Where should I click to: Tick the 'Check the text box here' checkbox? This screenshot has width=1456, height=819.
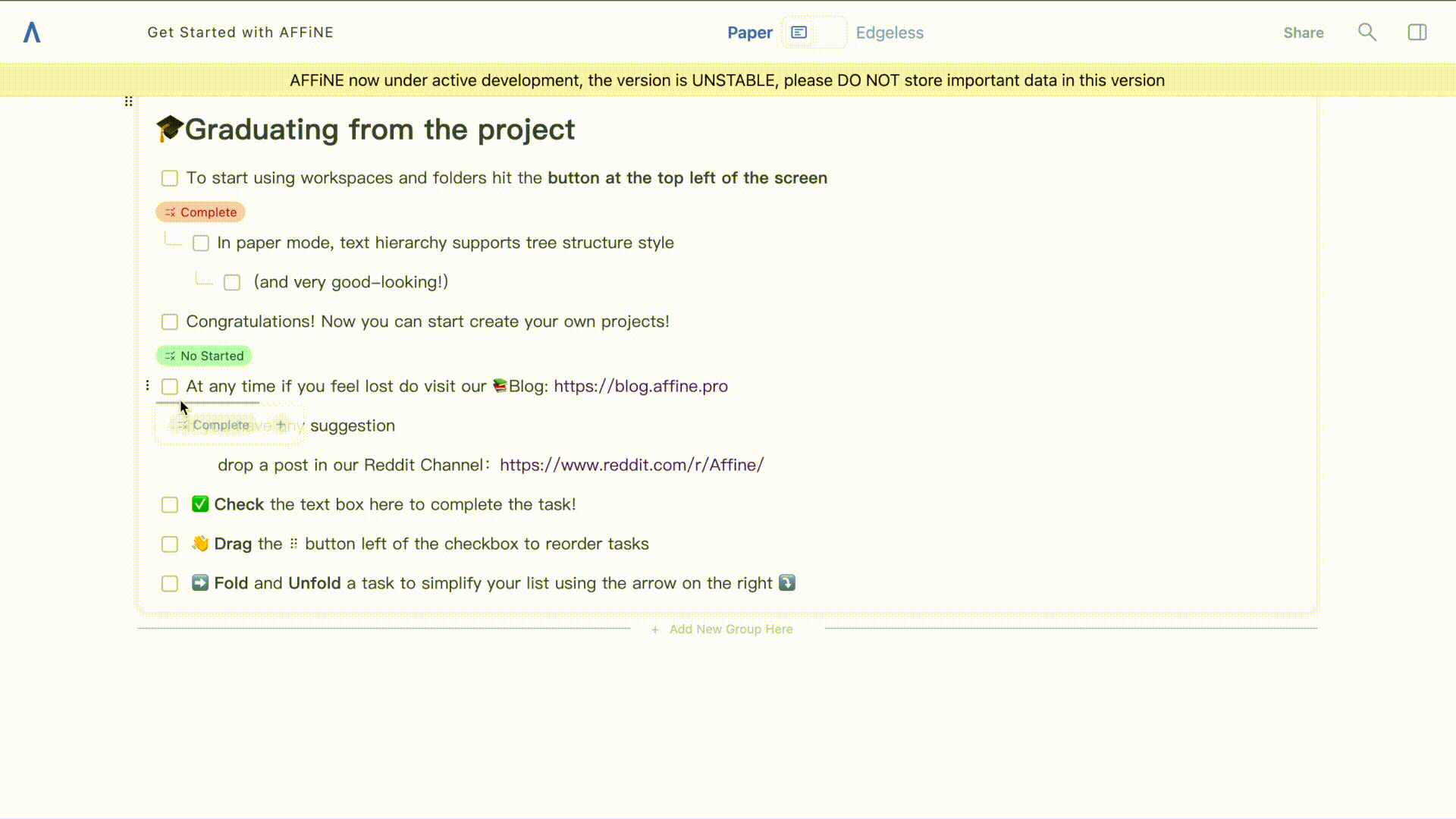tap(170, 505)
